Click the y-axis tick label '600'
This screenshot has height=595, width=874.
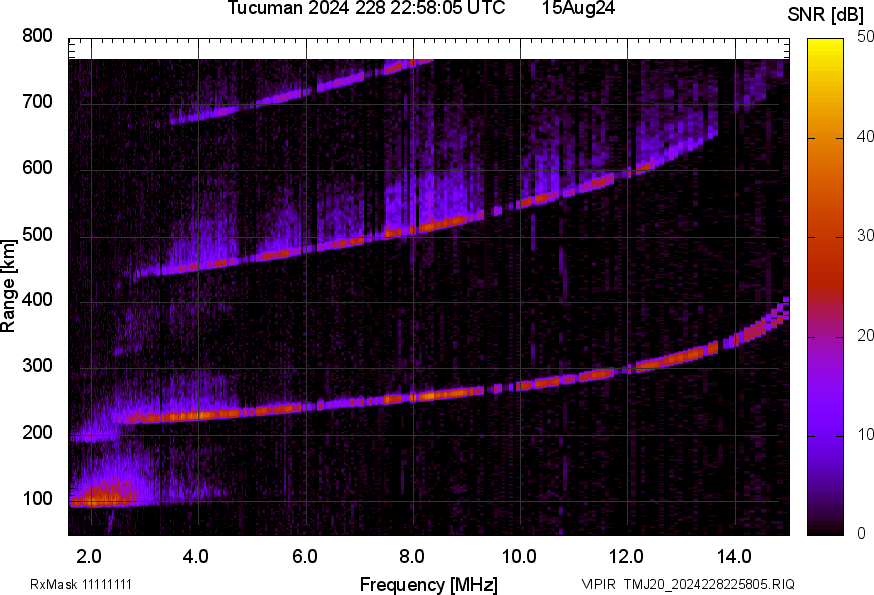tap(37, 167)
